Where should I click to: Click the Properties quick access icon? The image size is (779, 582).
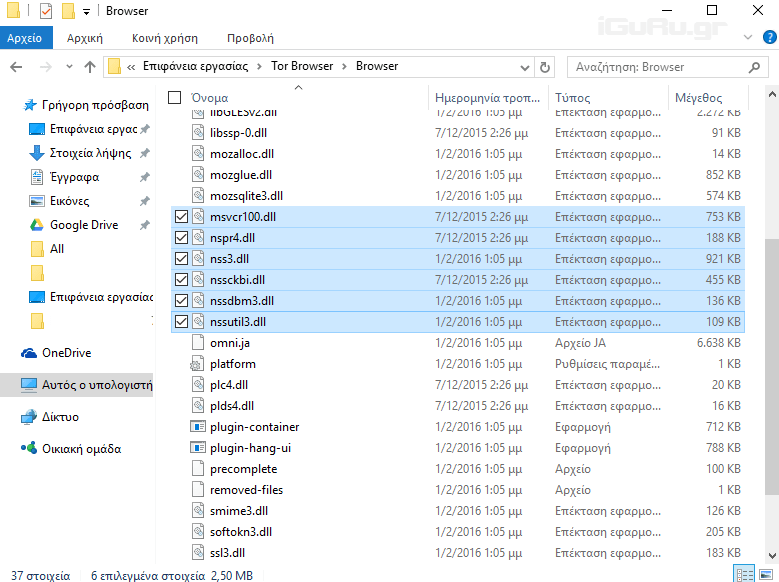point(46,10)
